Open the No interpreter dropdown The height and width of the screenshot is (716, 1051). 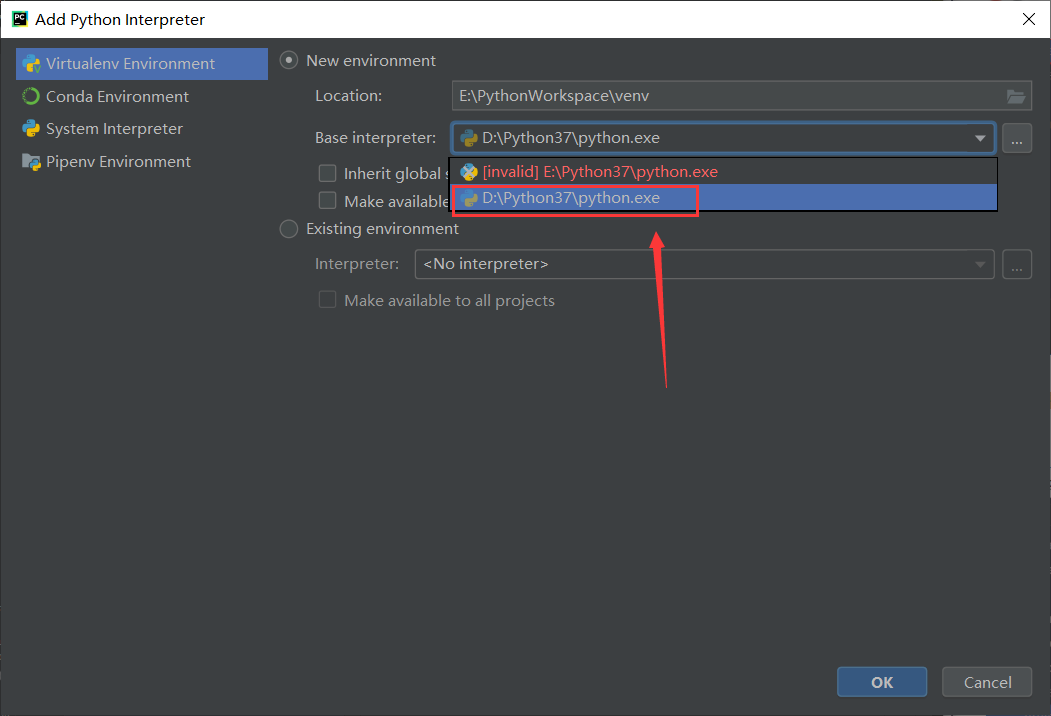704,264
